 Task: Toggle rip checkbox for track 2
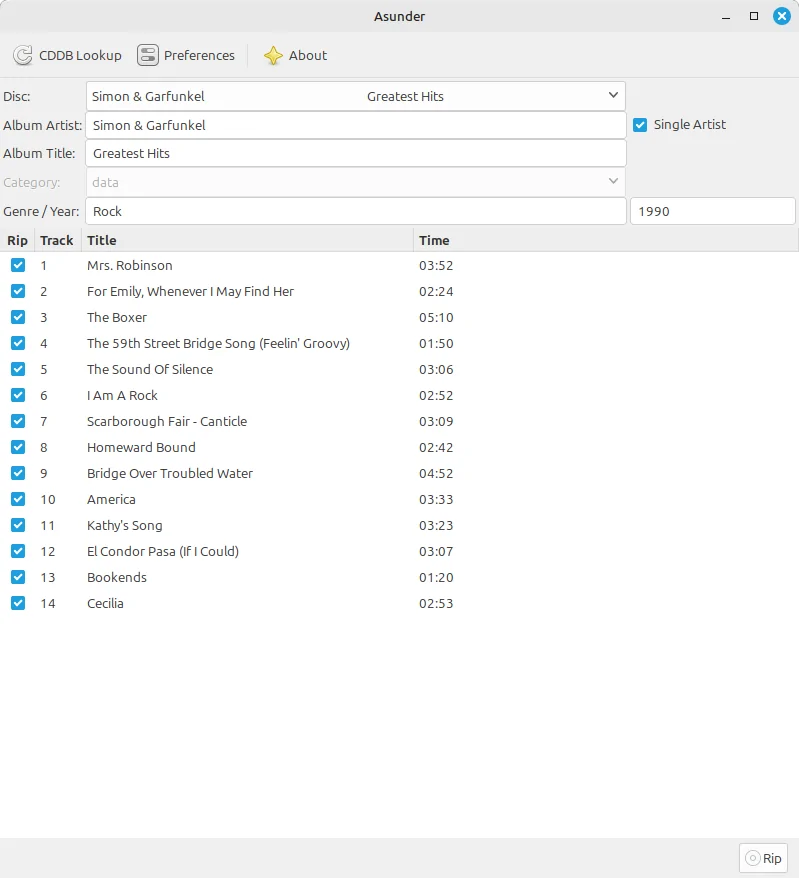click(x=18, y=291)
